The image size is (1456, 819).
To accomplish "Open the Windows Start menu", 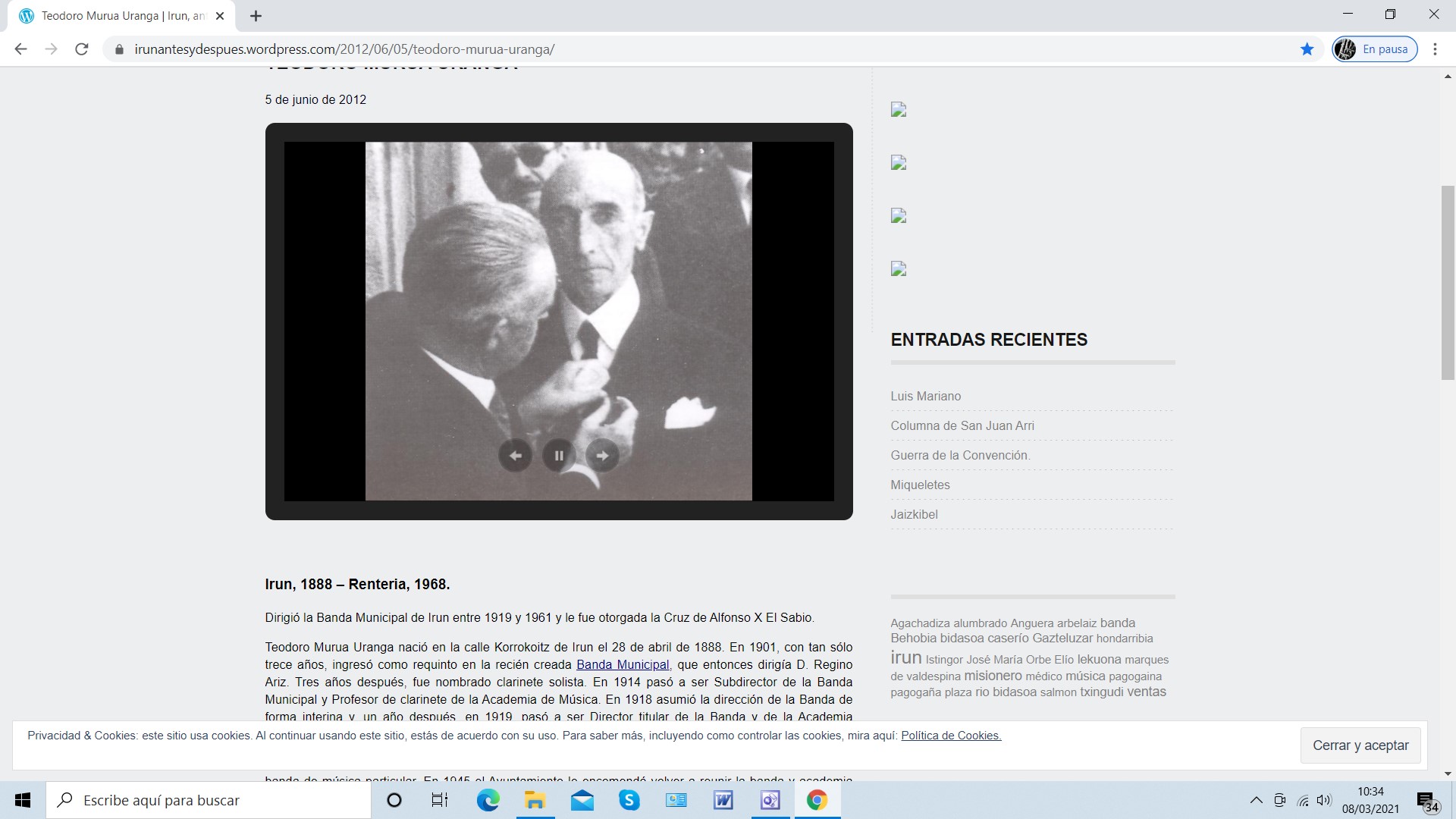I will [23, 800].
